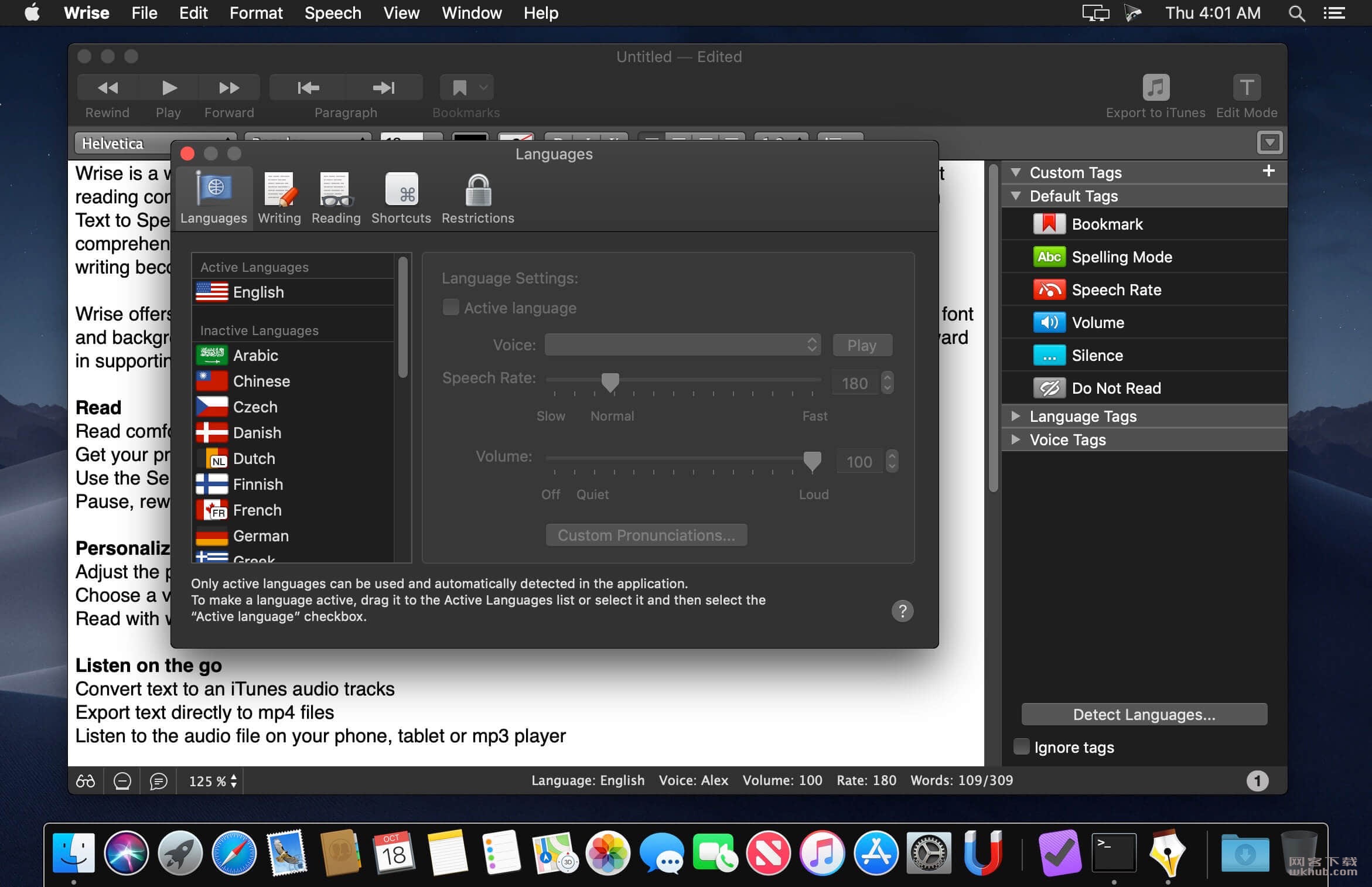Viewport: 1372px width, 887px height.
Task: Select Dutch language row
Action: point(293,458)
